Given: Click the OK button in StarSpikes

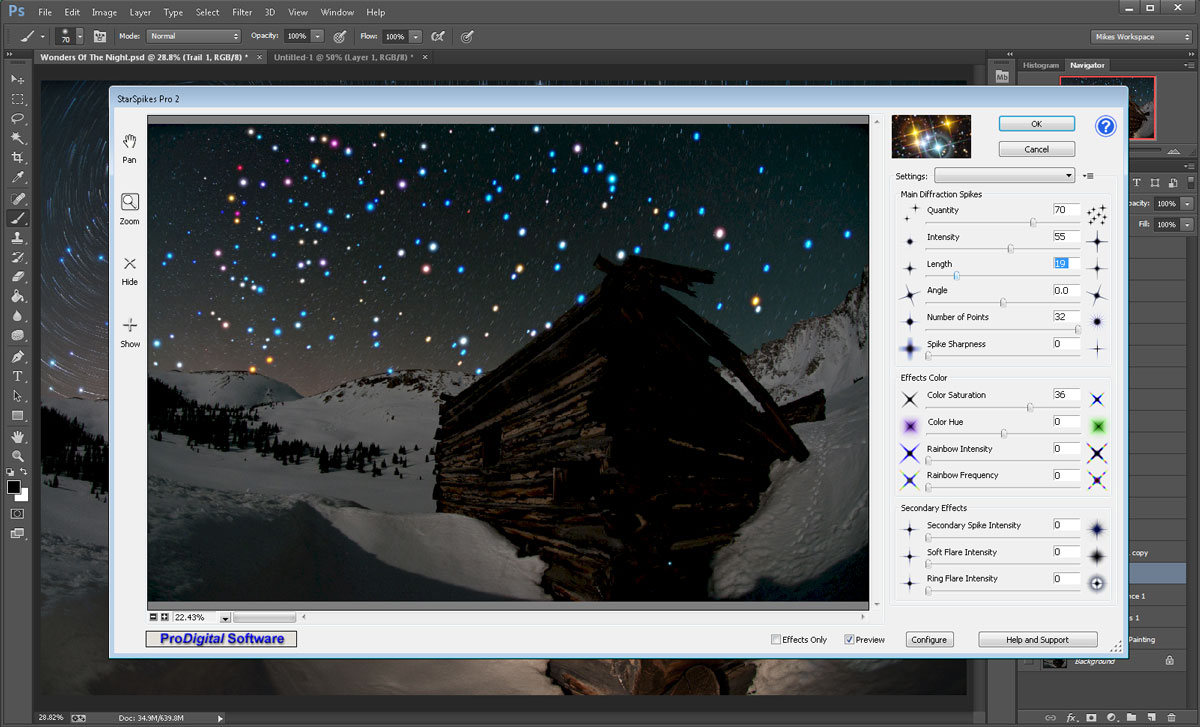Looking at the screenshot, I should [x=1037, y=124].
